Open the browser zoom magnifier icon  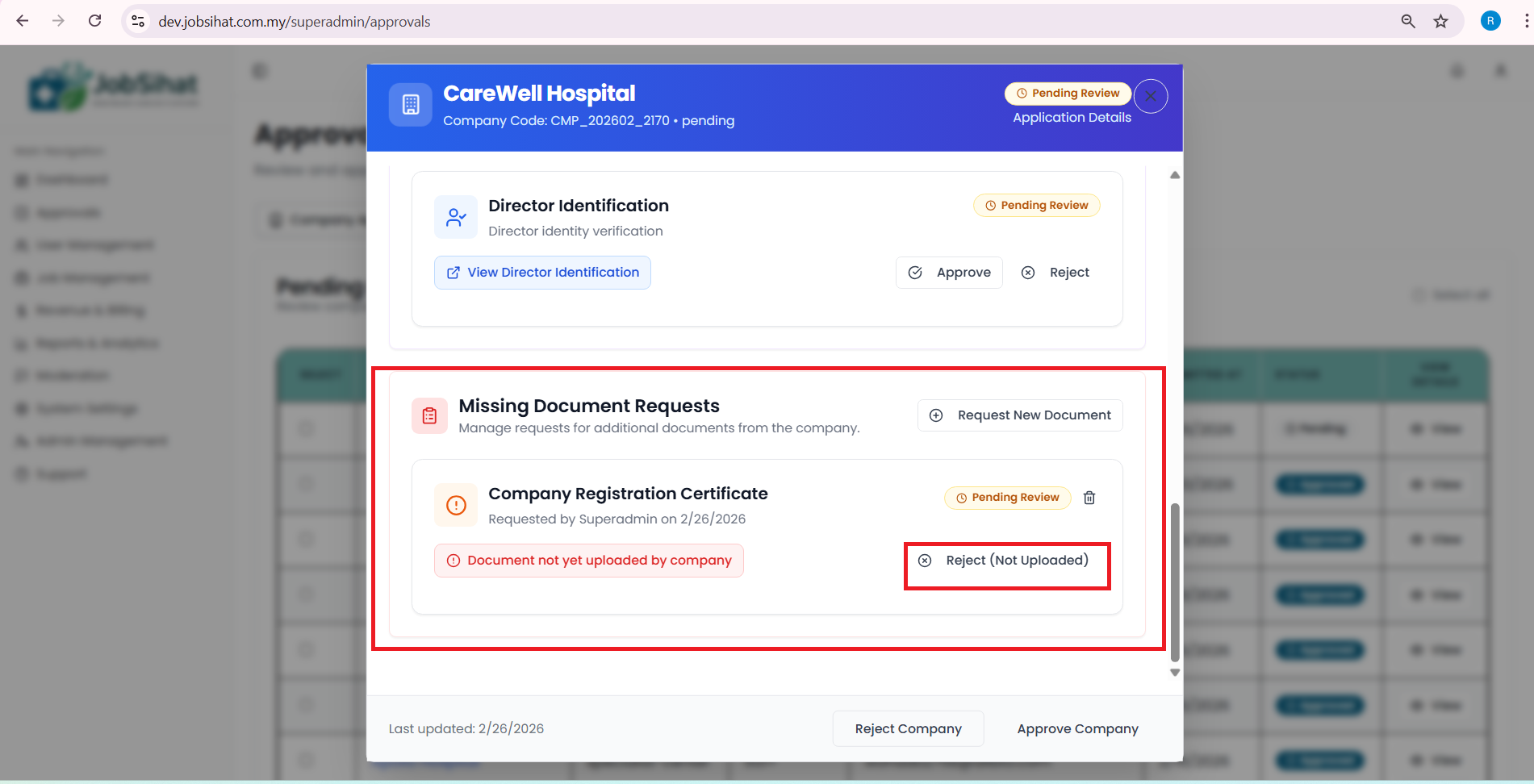[x=1407, y=22]
